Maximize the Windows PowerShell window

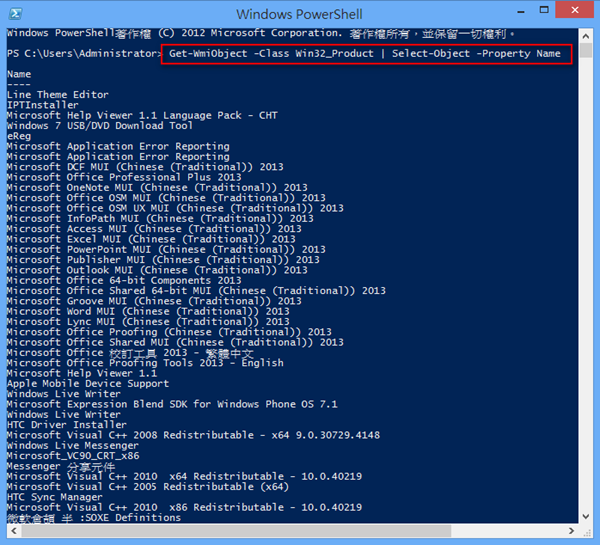544,10
